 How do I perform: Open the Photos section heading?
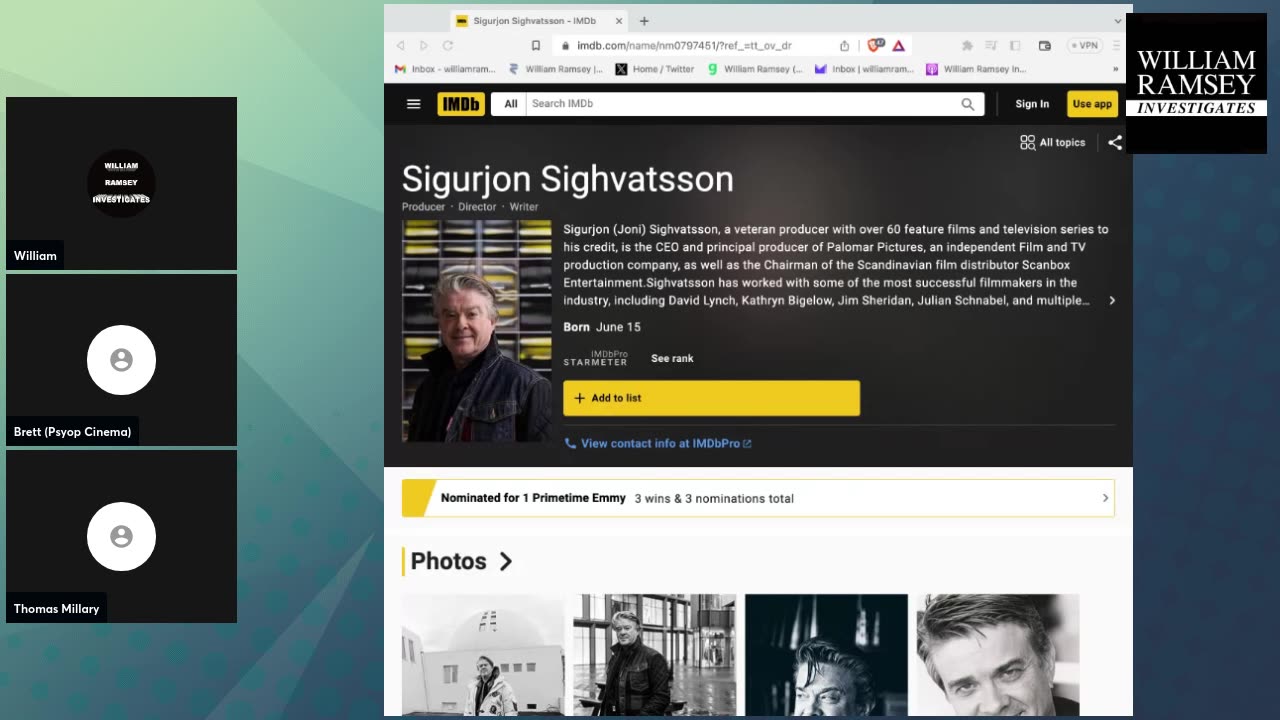(x=461, y=561)
